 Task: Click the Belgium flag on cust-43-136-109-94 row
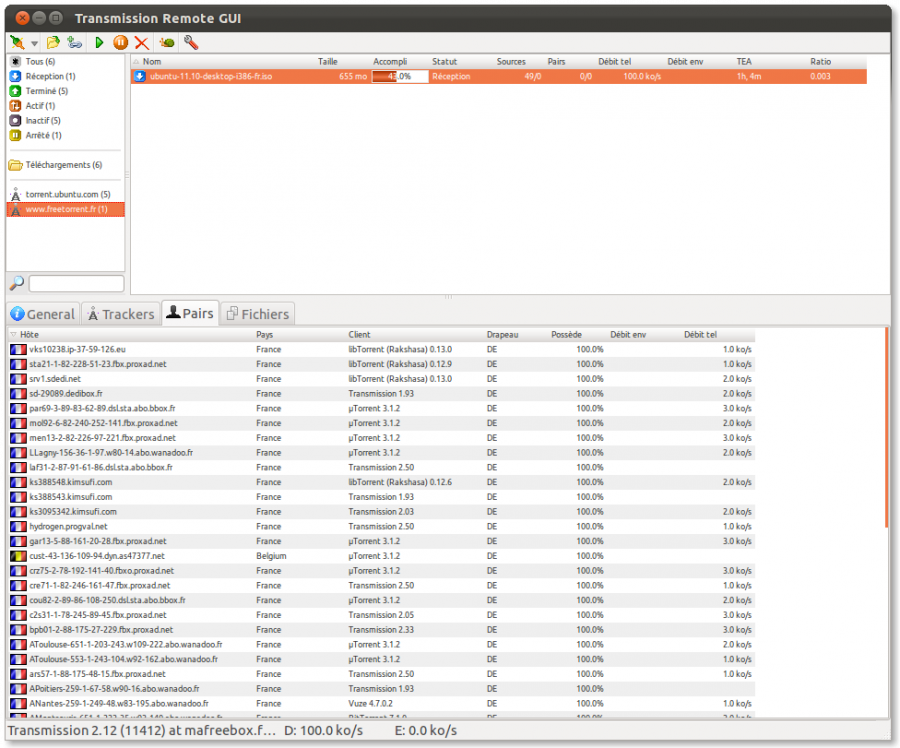[18, 556]
